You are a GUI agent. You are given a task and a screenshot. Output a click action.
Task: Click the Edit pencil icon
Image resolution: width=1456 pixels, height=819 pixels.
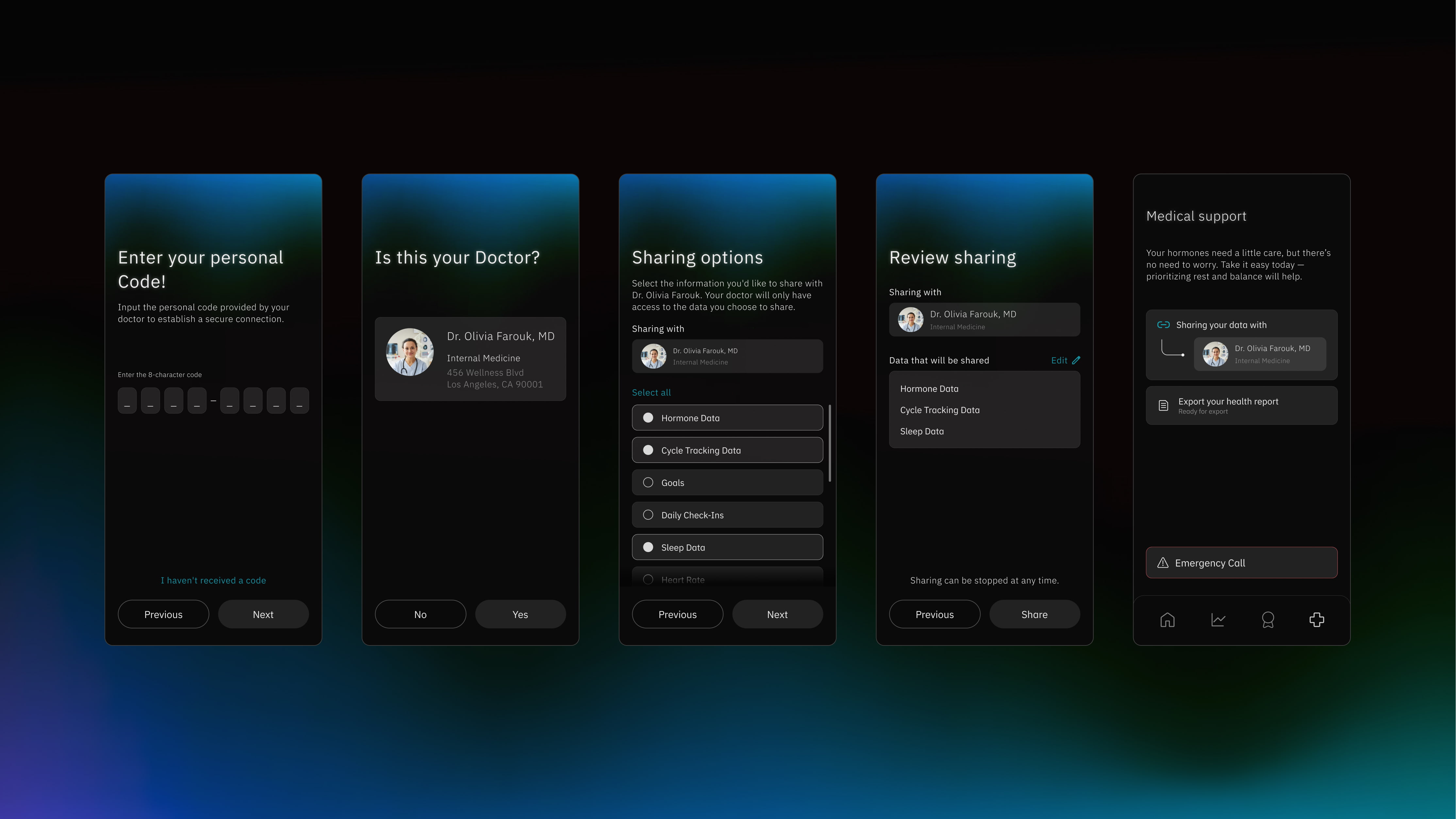pos(1076,360)
